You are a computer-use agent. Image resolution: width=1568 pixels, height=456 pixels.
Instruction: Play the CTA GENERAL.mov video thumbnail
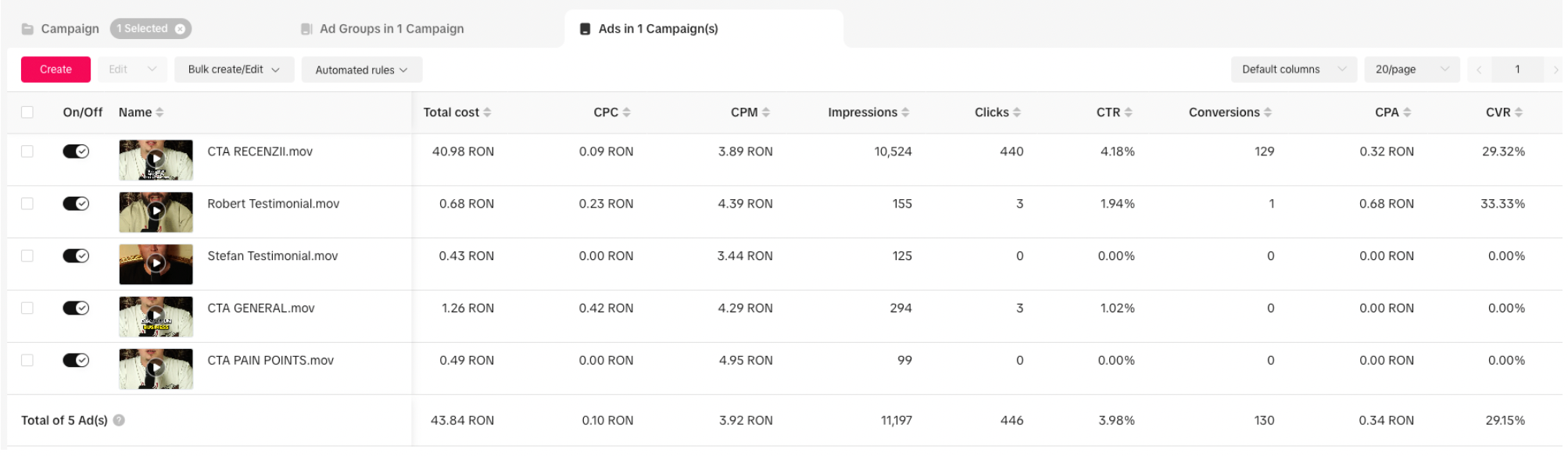(156, 316)
